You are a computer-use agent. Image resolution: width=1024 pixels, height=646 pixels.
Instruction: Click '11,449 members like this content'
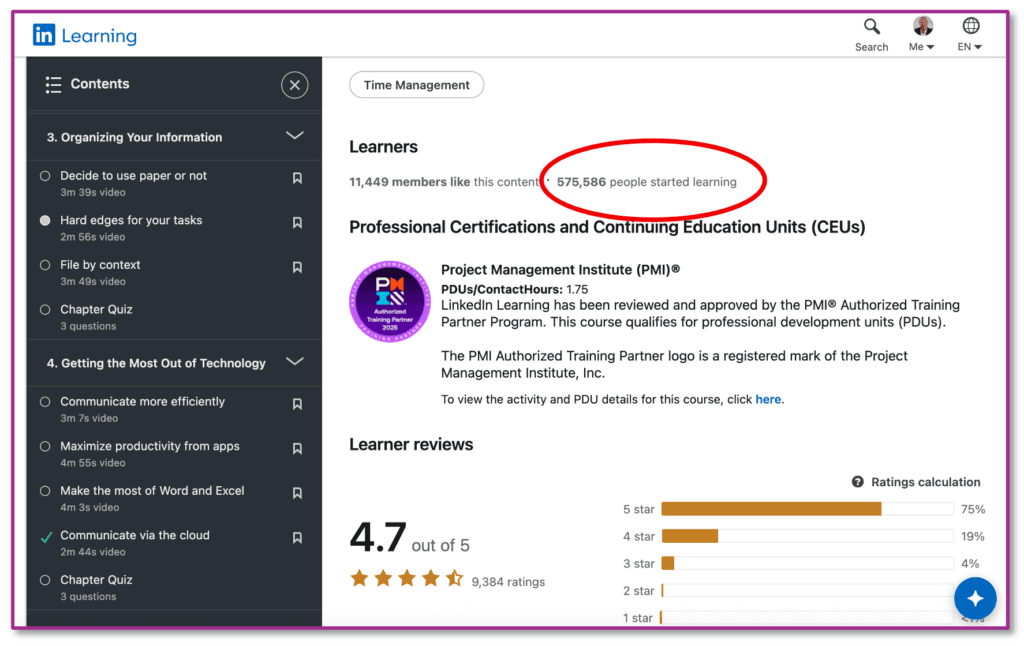coord(444,182)
